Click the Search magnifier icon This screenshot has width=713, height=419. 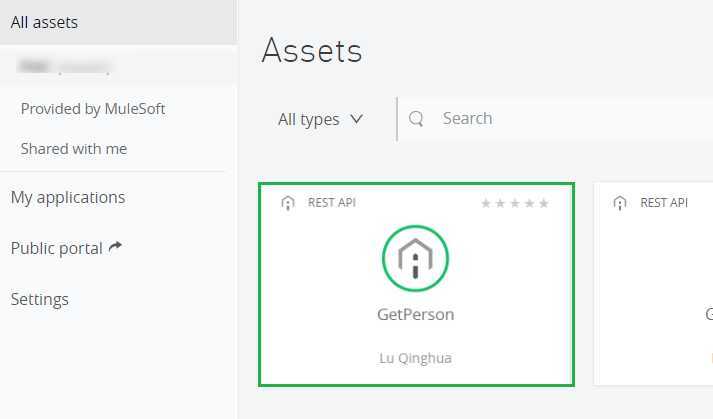pos(416,119)
